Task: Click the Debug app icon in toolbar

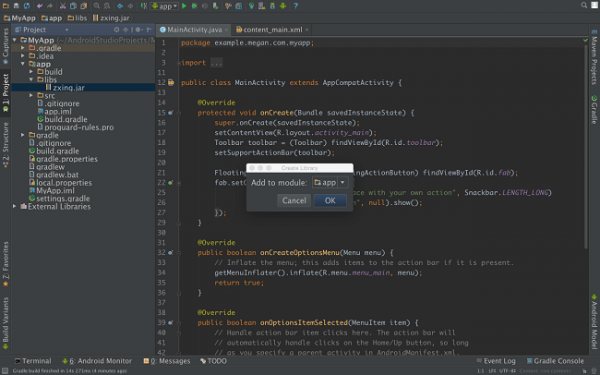Action: pos(194,6)
